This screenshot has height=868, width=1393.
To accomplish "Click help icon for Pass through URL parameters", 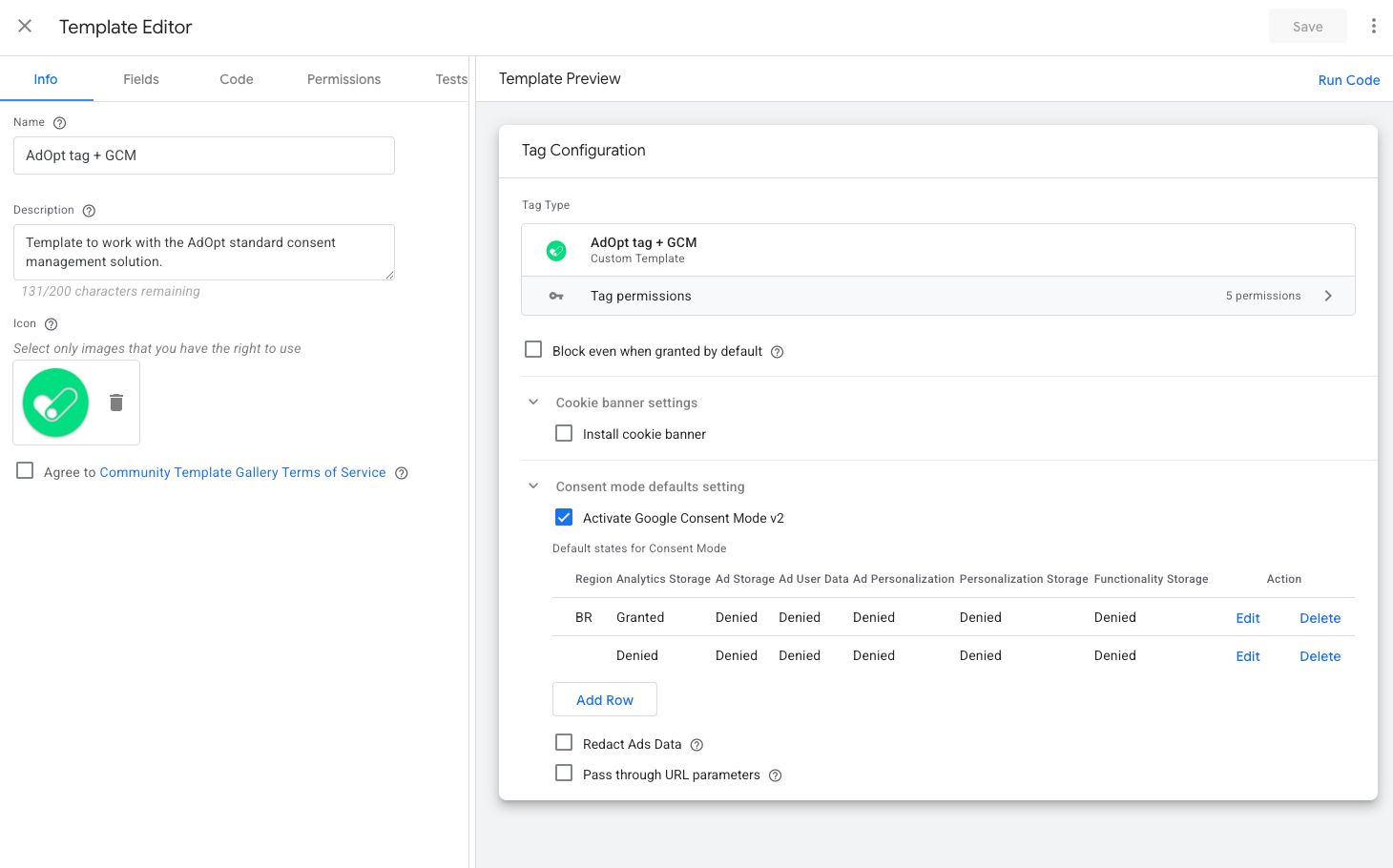I will (775, 775).
